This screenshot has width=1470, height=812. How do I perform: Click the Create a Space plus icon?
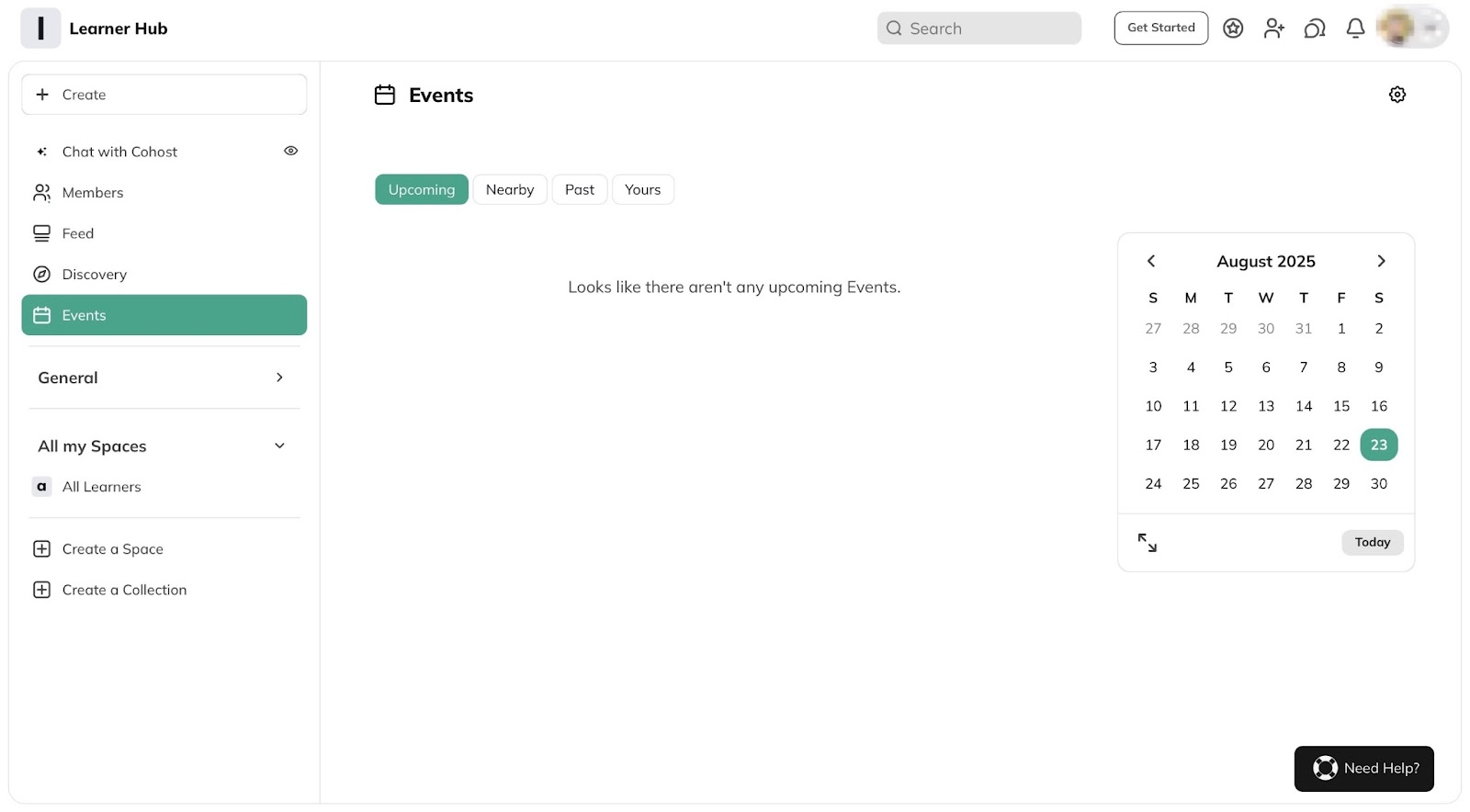[x=41, y=549]
